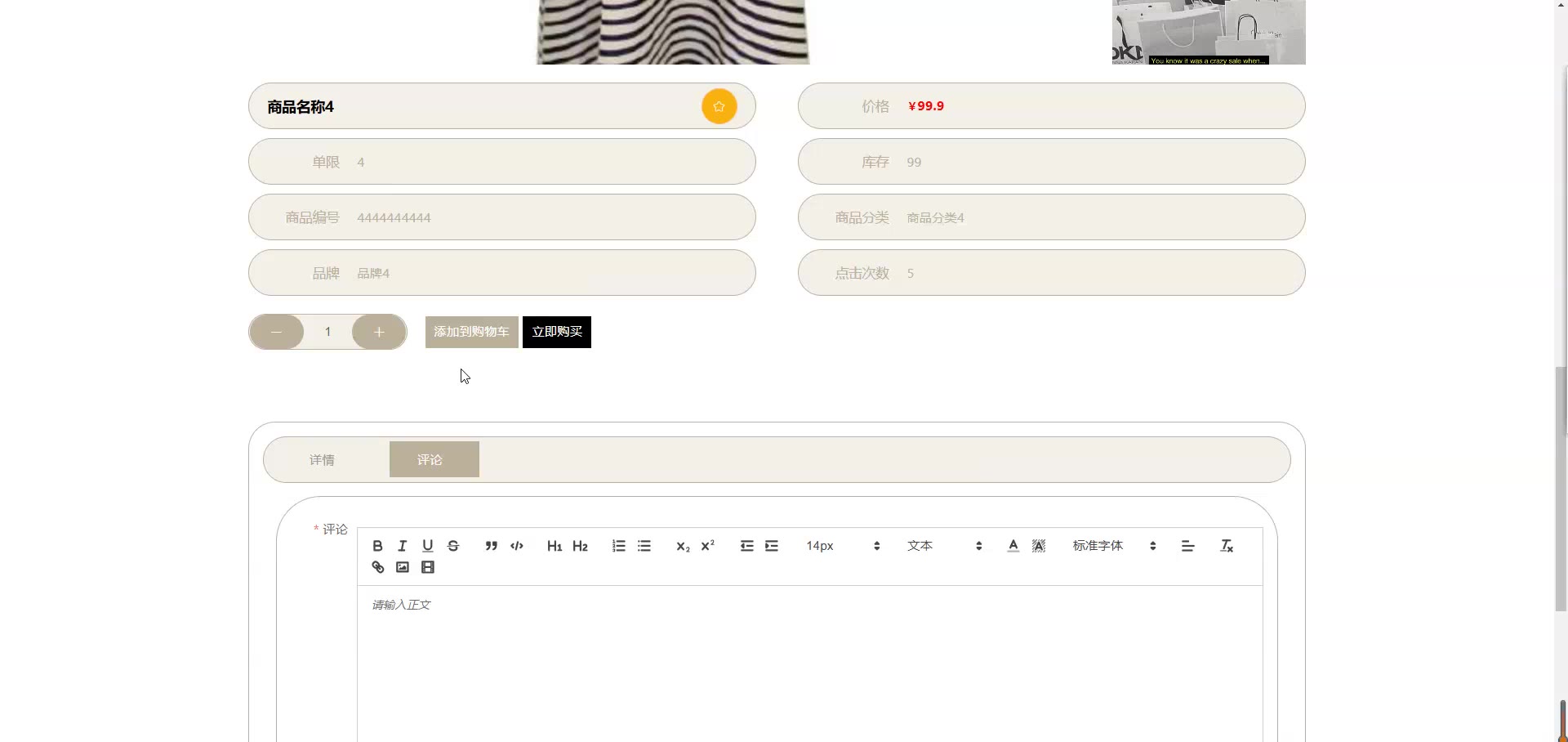Open the 文本 heading style dropdown

tap(944, 546)
